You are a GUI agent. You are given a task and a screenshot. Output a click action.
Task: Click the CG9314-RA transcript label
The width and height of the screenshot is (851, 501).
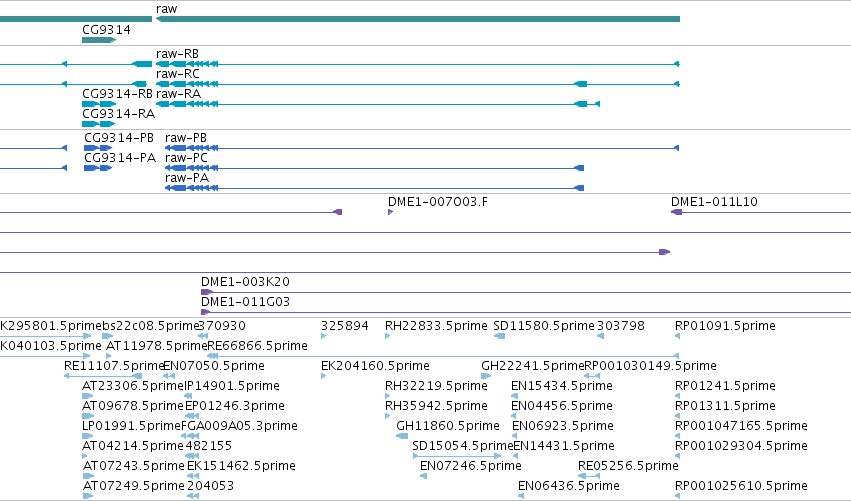coord(118,114)
